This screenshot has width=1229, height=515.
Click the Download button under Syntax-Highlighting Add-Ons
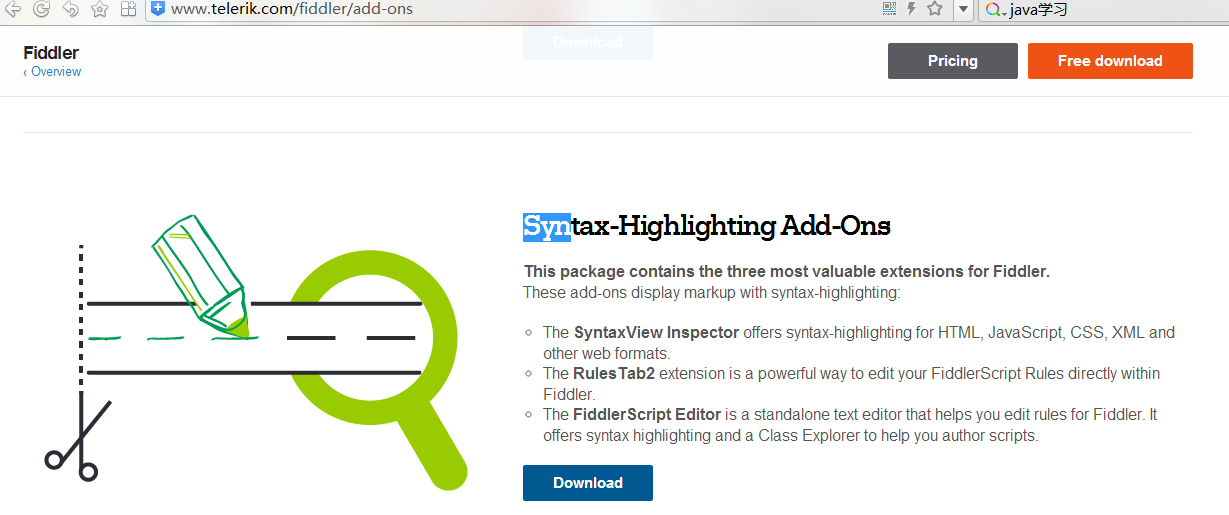tap(588, 483)
